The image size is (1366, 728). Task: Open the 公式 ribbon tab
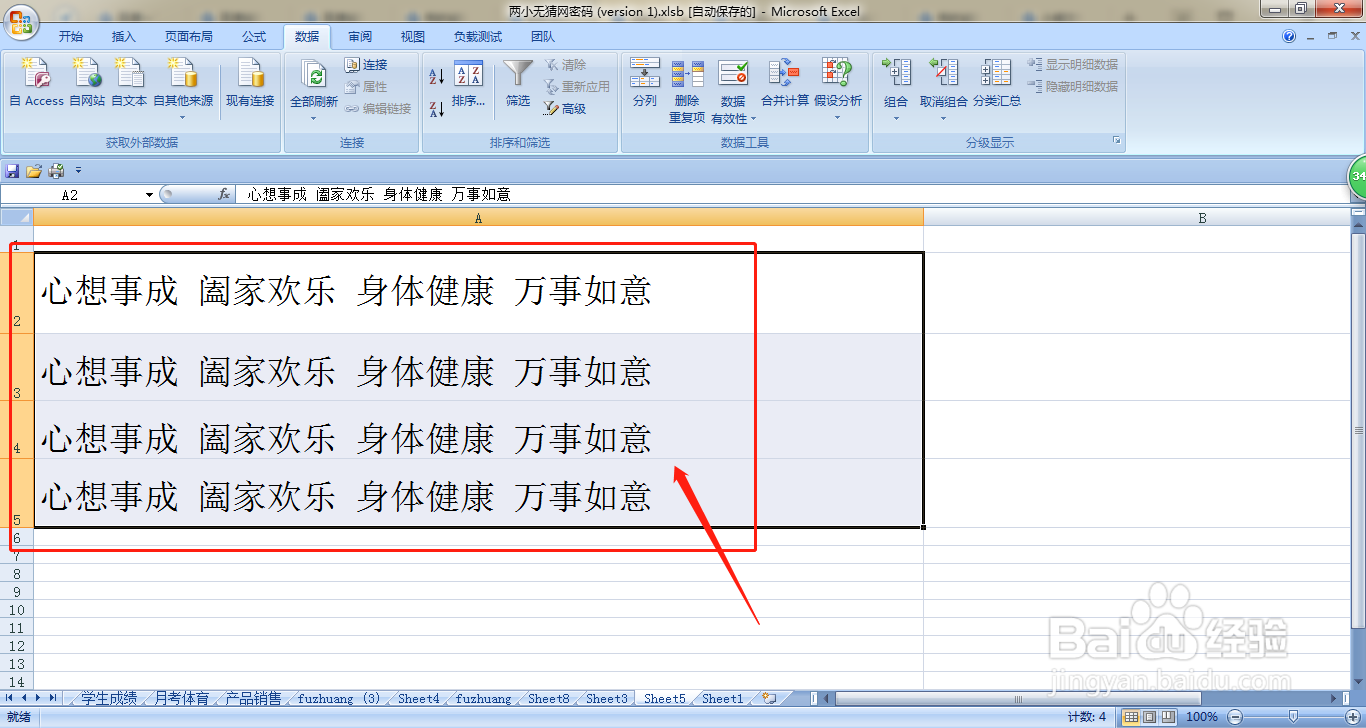point(254,37)
